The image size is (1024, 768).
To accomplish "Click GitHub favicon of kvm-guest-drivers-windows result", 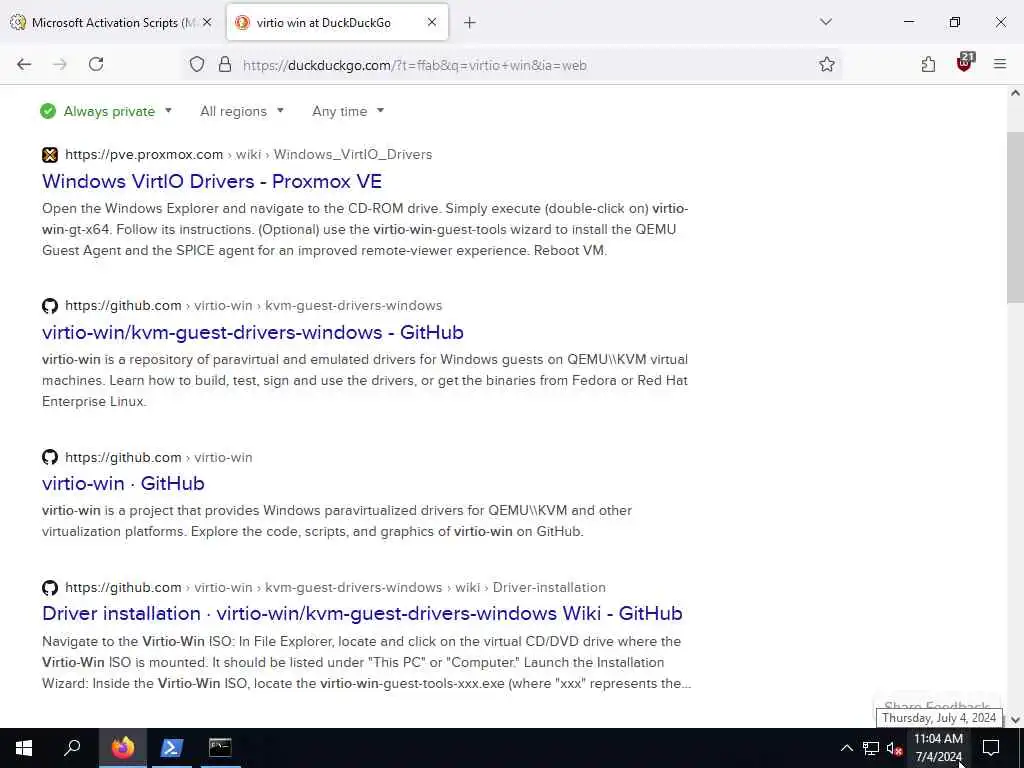I will pyautogui.click(x=50, y=306).
